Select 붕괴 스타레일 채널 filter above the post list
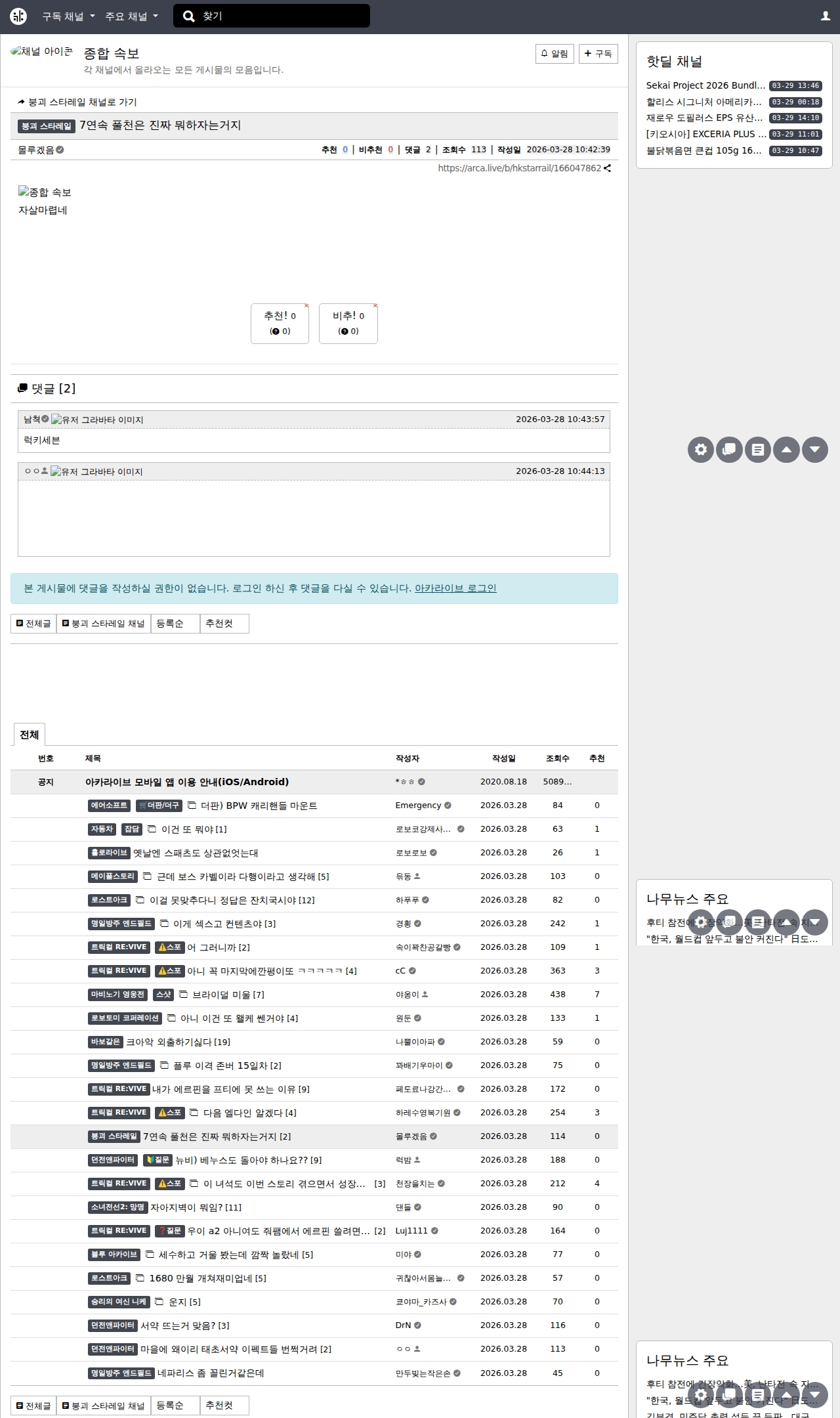840x1418 pixels. click(104, 624)
